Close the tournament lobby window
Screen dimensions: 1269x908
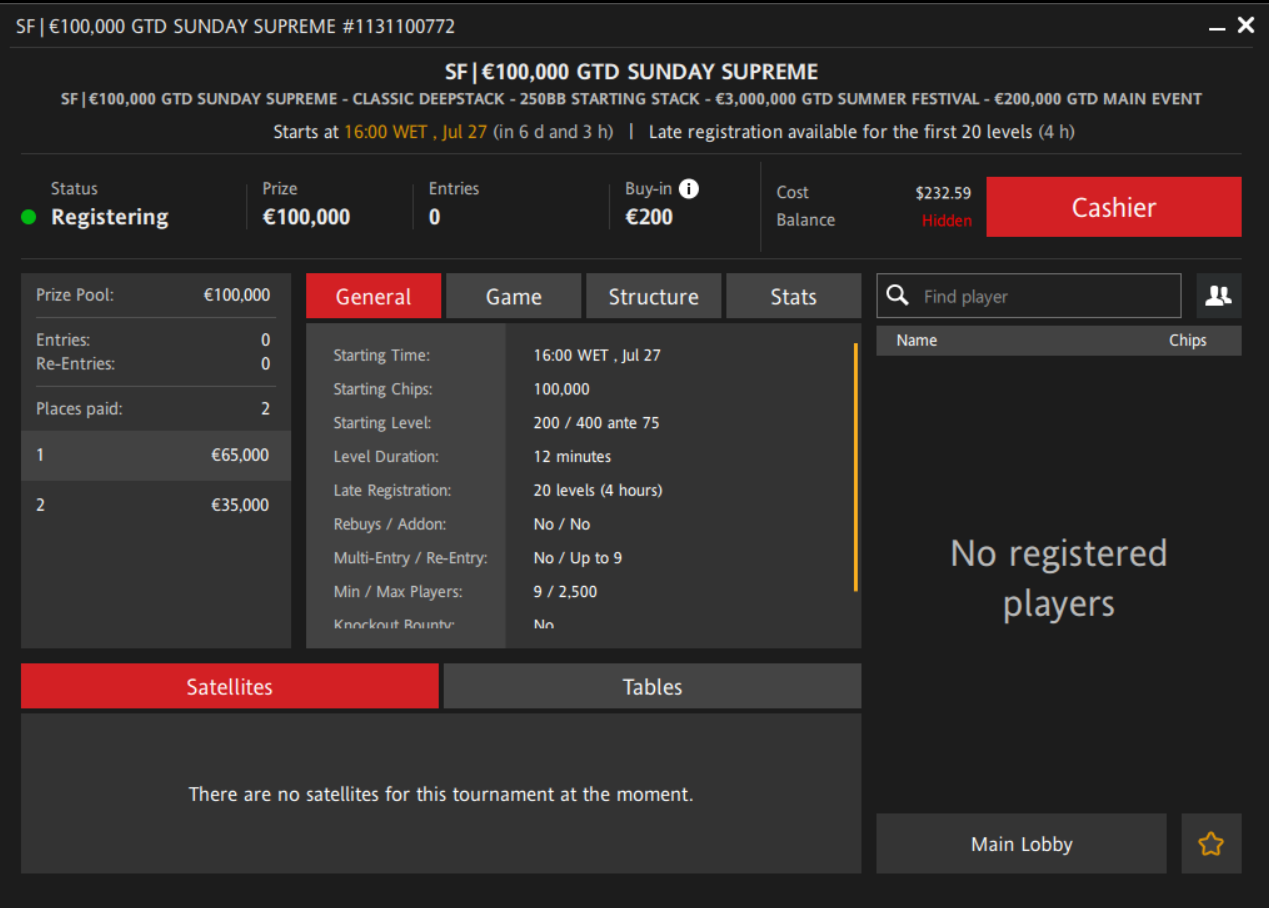(1246, 26)
